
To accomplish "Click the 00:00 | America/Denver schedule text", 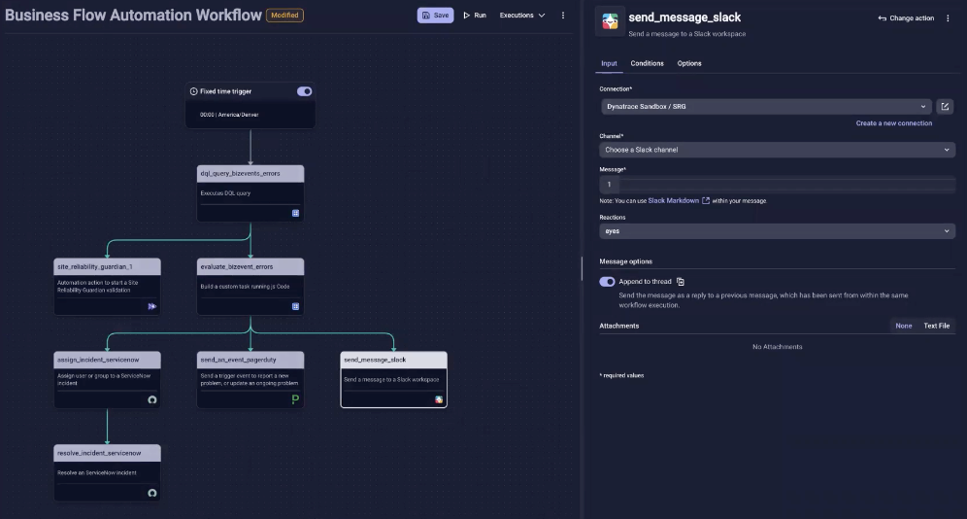I will (x=229, y=115).
